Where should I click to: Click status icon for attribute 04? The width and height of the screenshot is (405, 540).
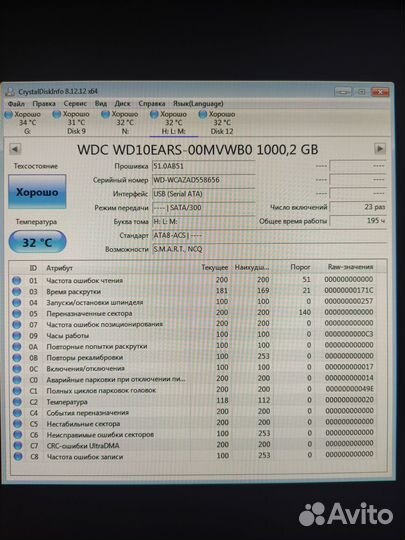pos(17,303)
